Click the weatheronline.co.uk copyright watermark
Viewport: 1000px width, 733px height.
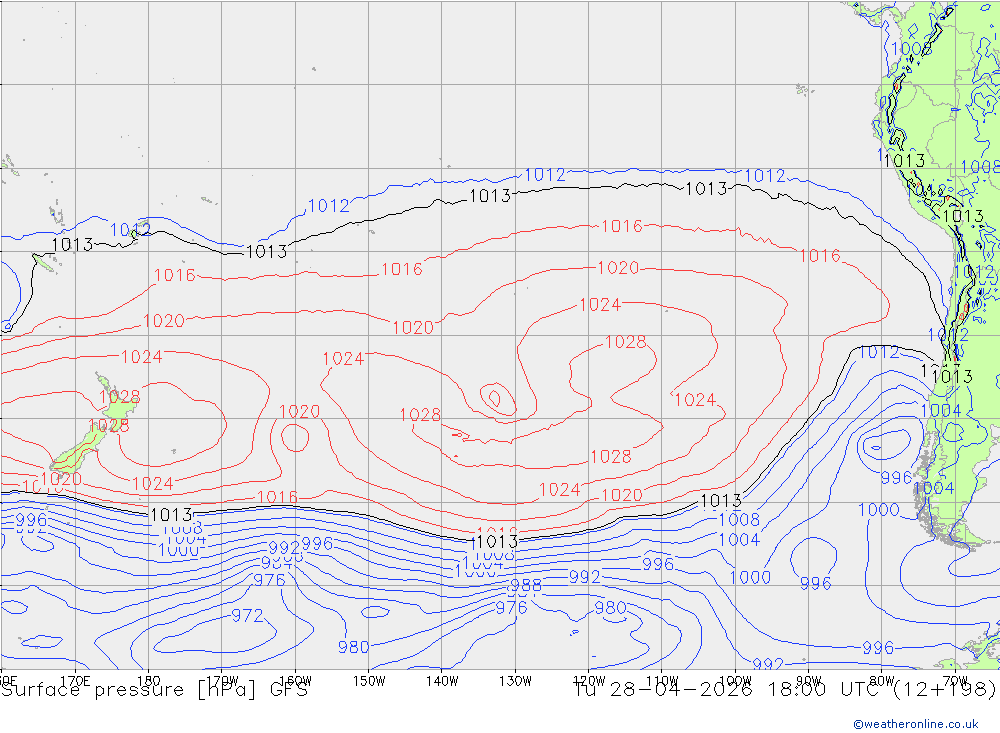click(915, 723)
